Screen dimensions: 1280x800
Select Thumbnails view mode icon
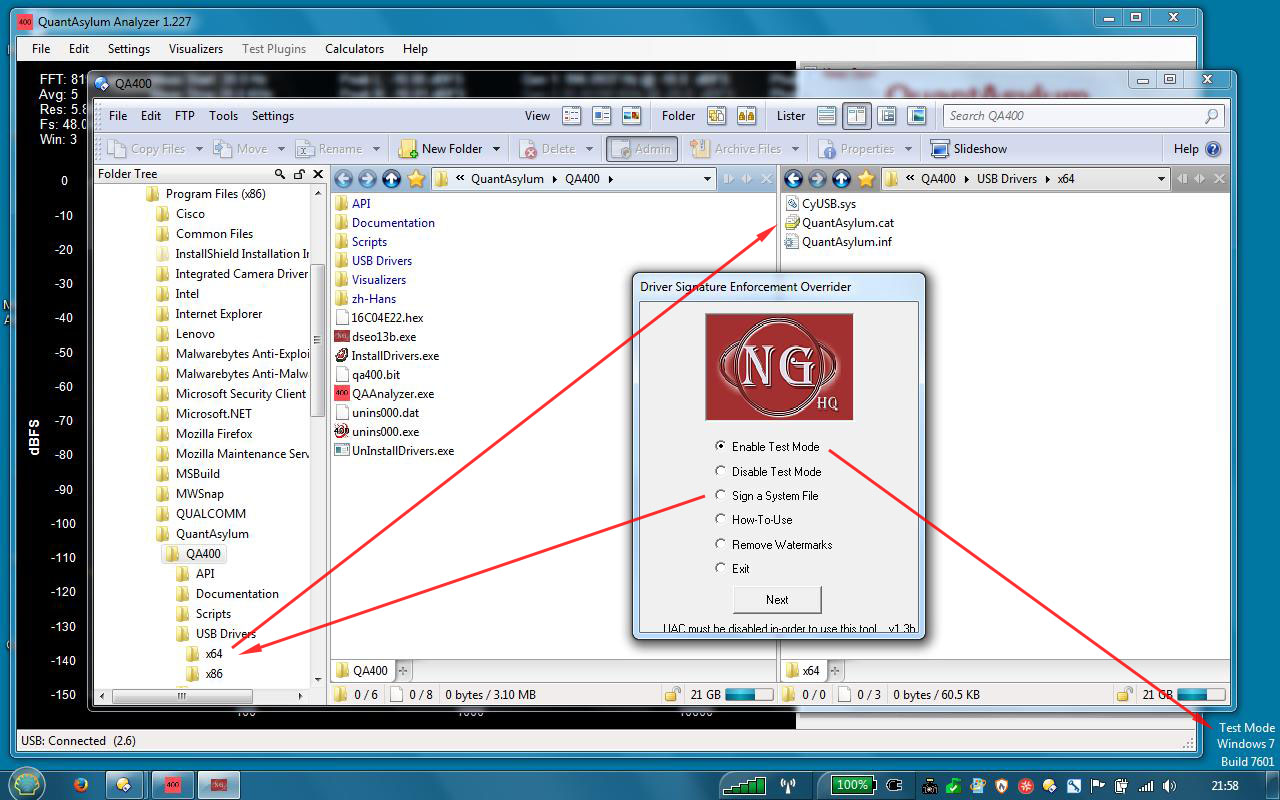[631, 116]
